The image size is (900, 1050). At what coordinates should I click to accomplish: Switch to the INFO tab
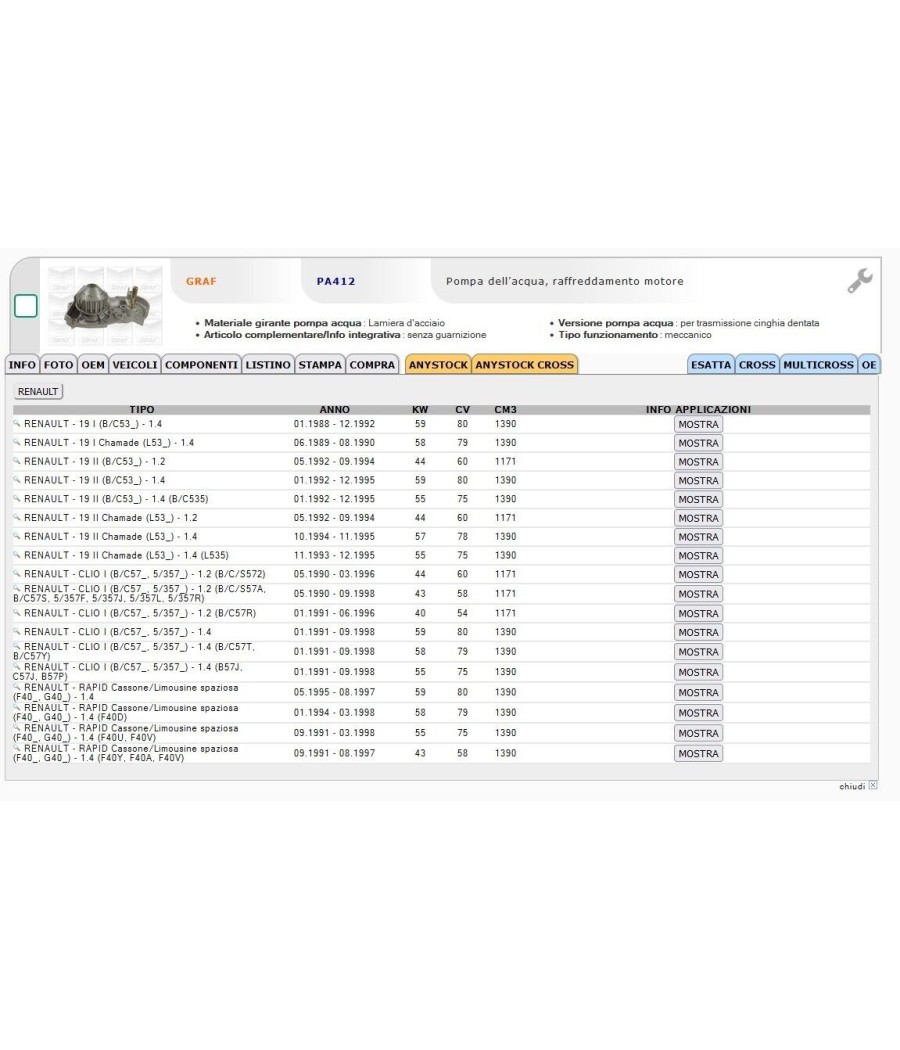point(22,365)
